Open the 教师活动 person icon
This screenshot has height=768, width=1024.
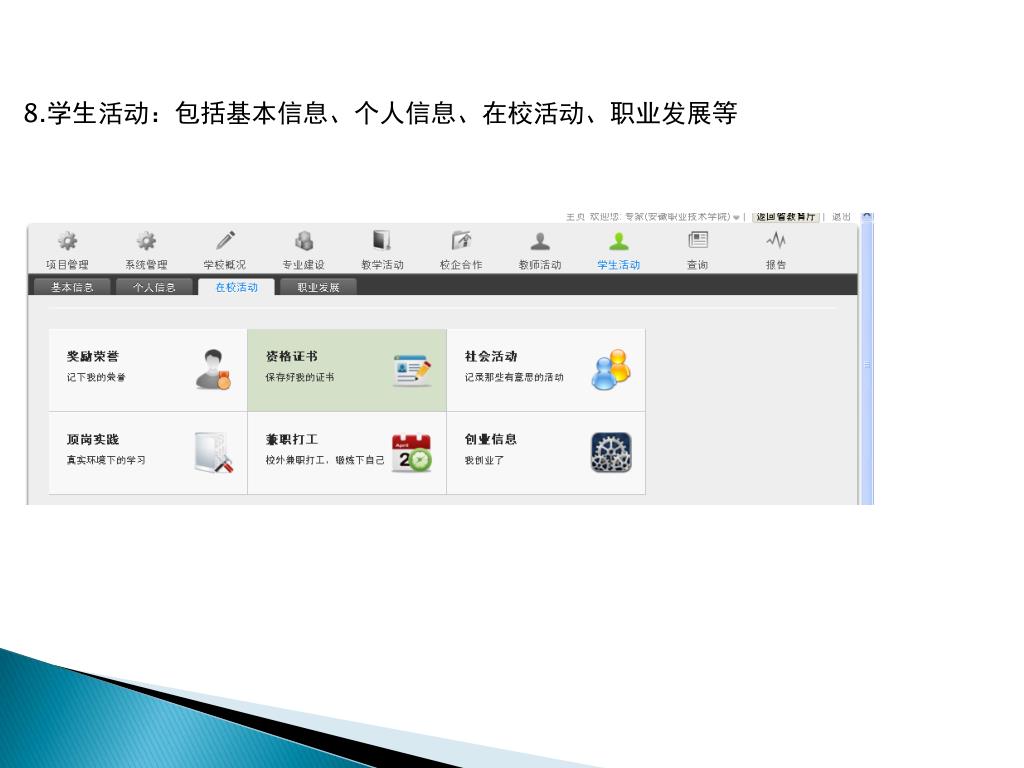click(540, 241)
